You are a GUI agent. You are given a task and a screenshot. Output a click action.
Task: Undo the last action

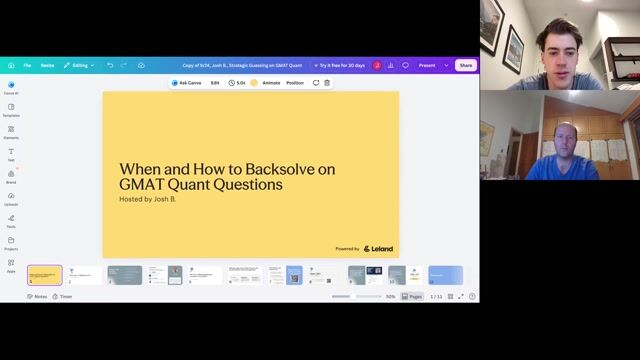click(x=110, y=65)
